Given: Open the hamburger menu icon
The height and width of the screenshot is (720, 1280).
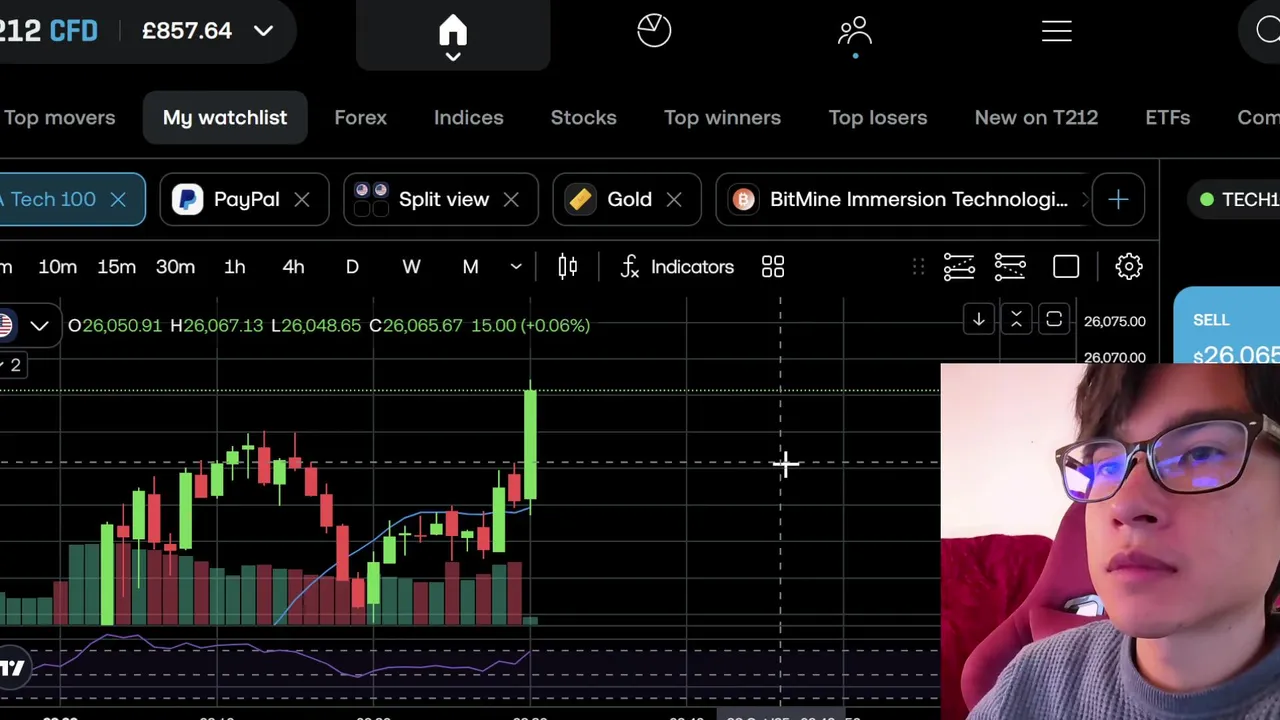Looking at the screenshot, I should pos(1057,31).
